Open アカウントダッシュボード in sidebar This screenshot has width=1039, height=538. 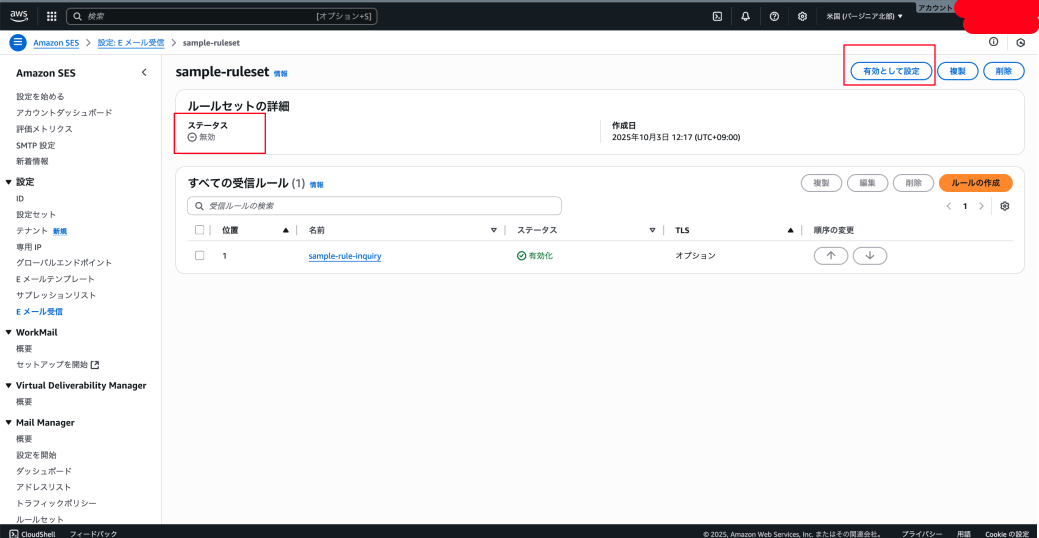[x=64, y=113]
